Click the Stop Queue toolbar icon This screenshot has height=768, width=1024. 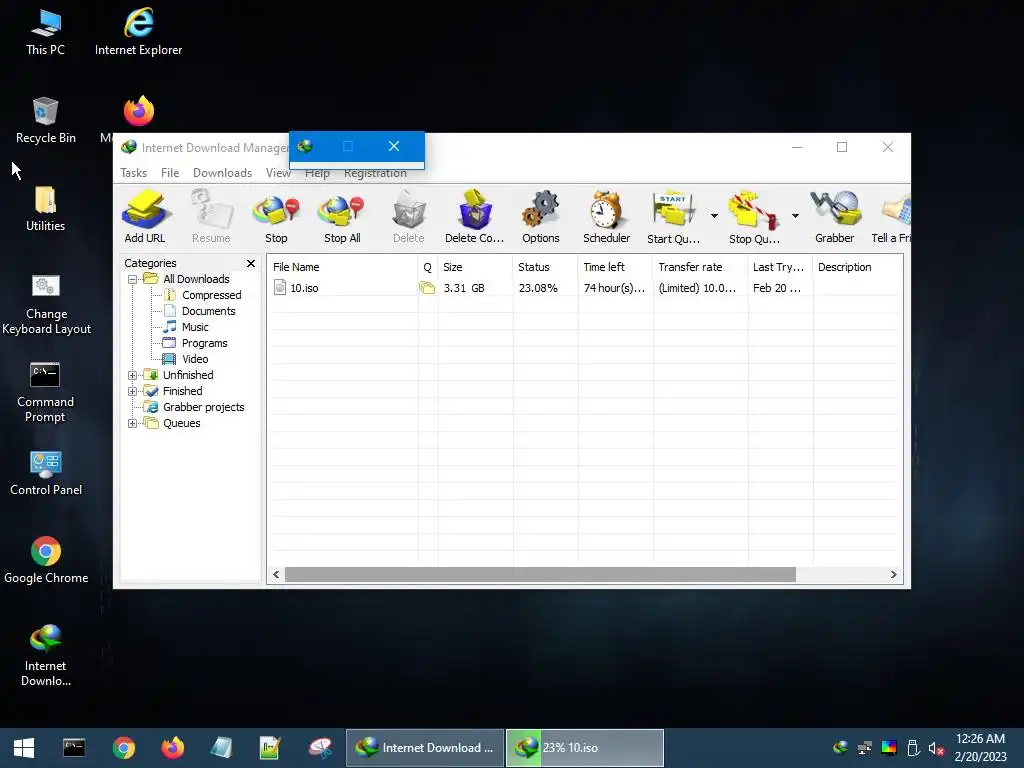754,217
